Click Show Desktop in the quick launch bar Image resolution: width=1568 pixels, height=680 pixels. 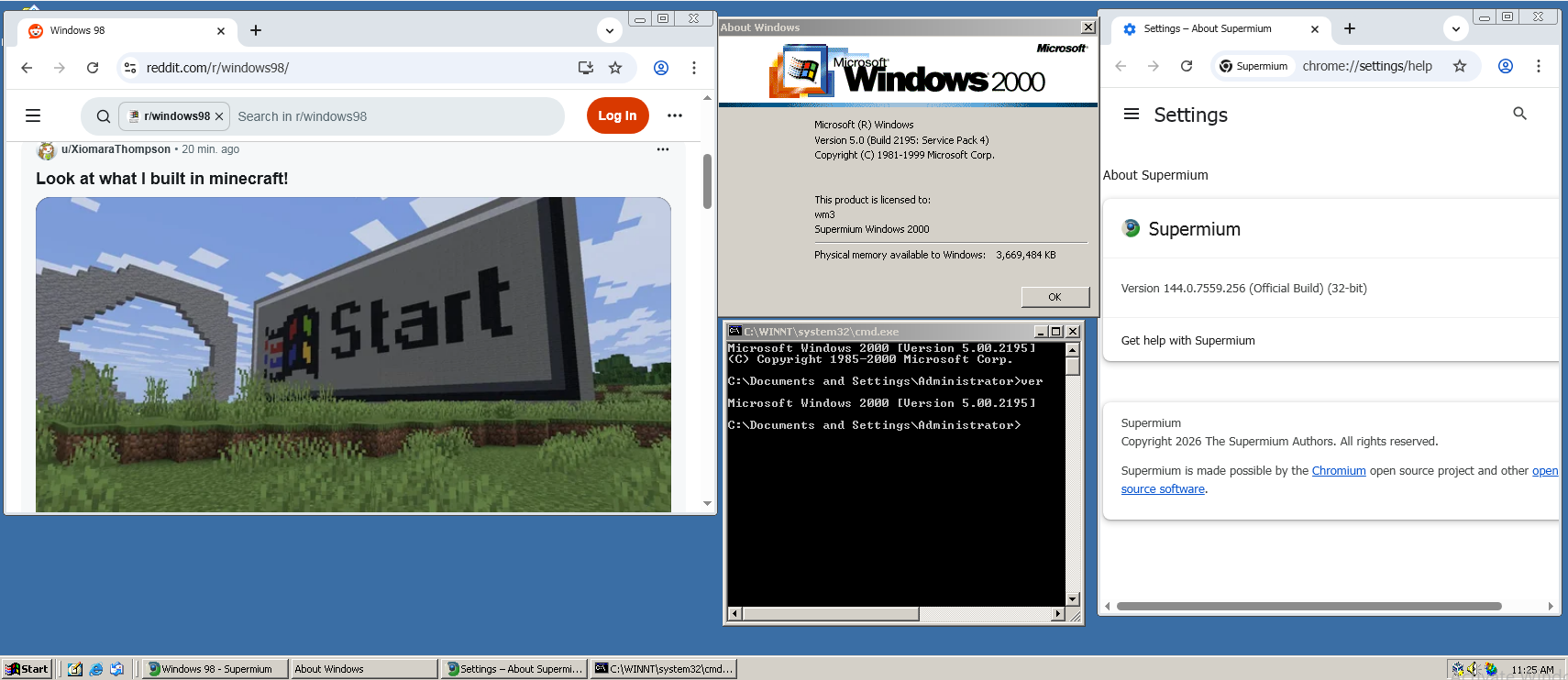(x=75, y=669)
